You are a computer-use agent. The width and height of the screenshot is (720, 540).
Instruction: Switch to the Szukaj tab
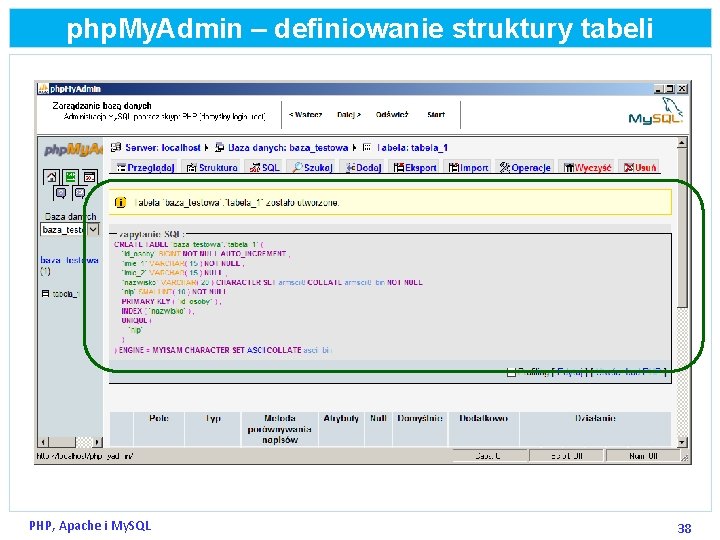coord(312,168)
